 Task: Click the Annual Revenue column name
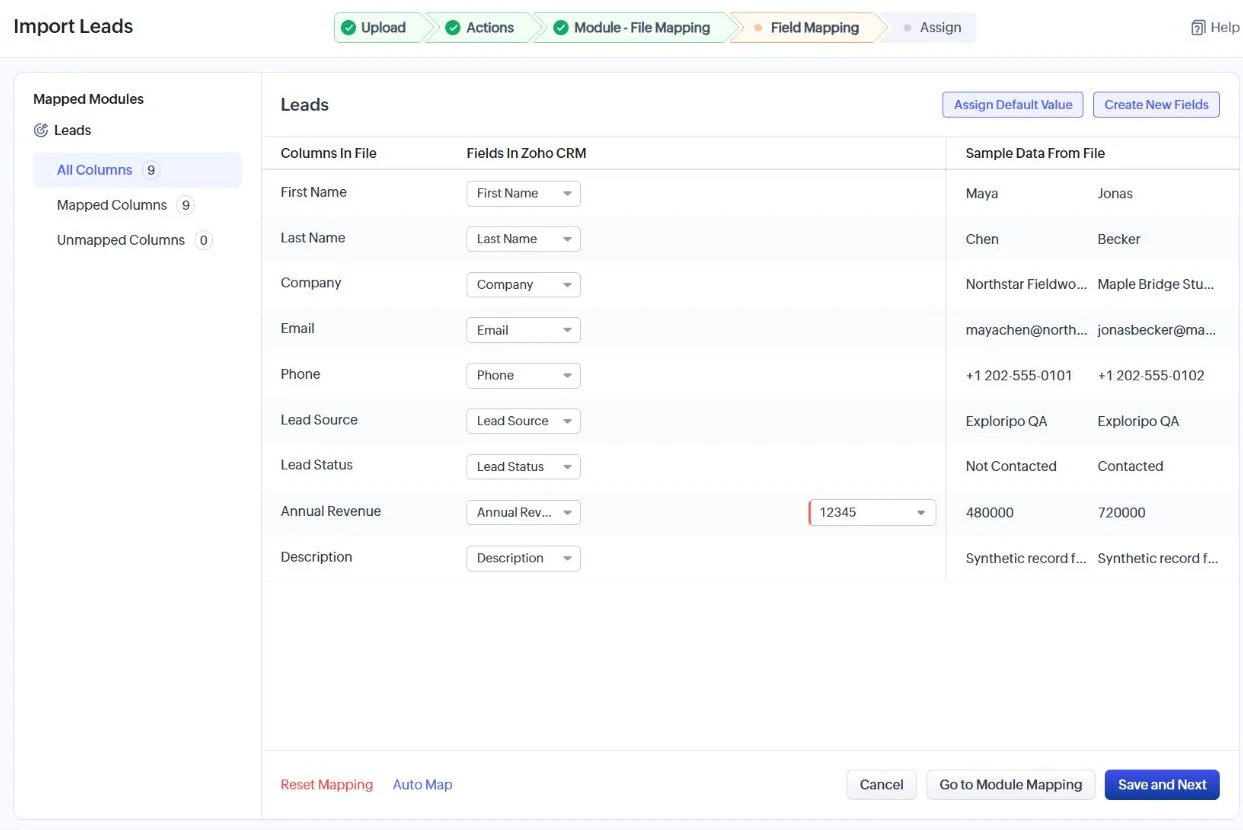(x=331, y=511)
